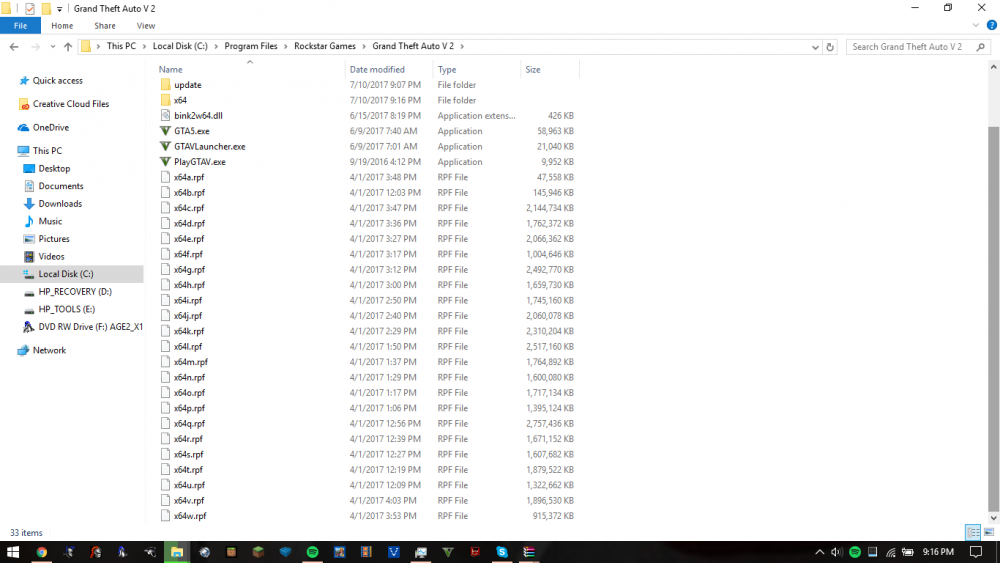The height and width of the screenshot is (563, 1000).
Task: Click the New folder icon in title bar
Action: click(46, 8)
